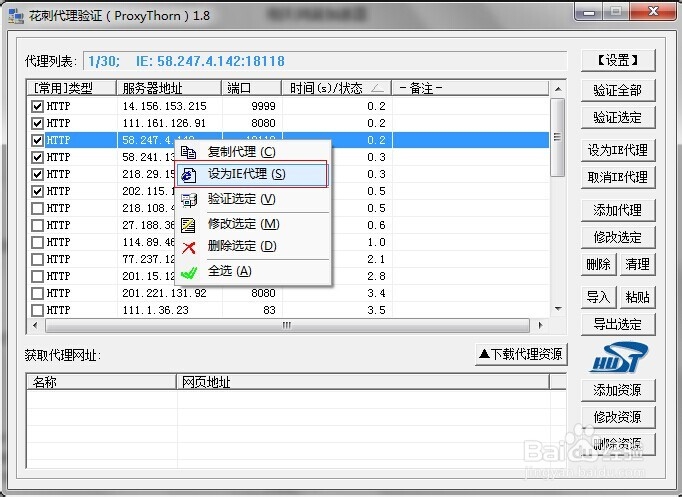
Task: Click the HUST logo
Action: click(618, 357)
